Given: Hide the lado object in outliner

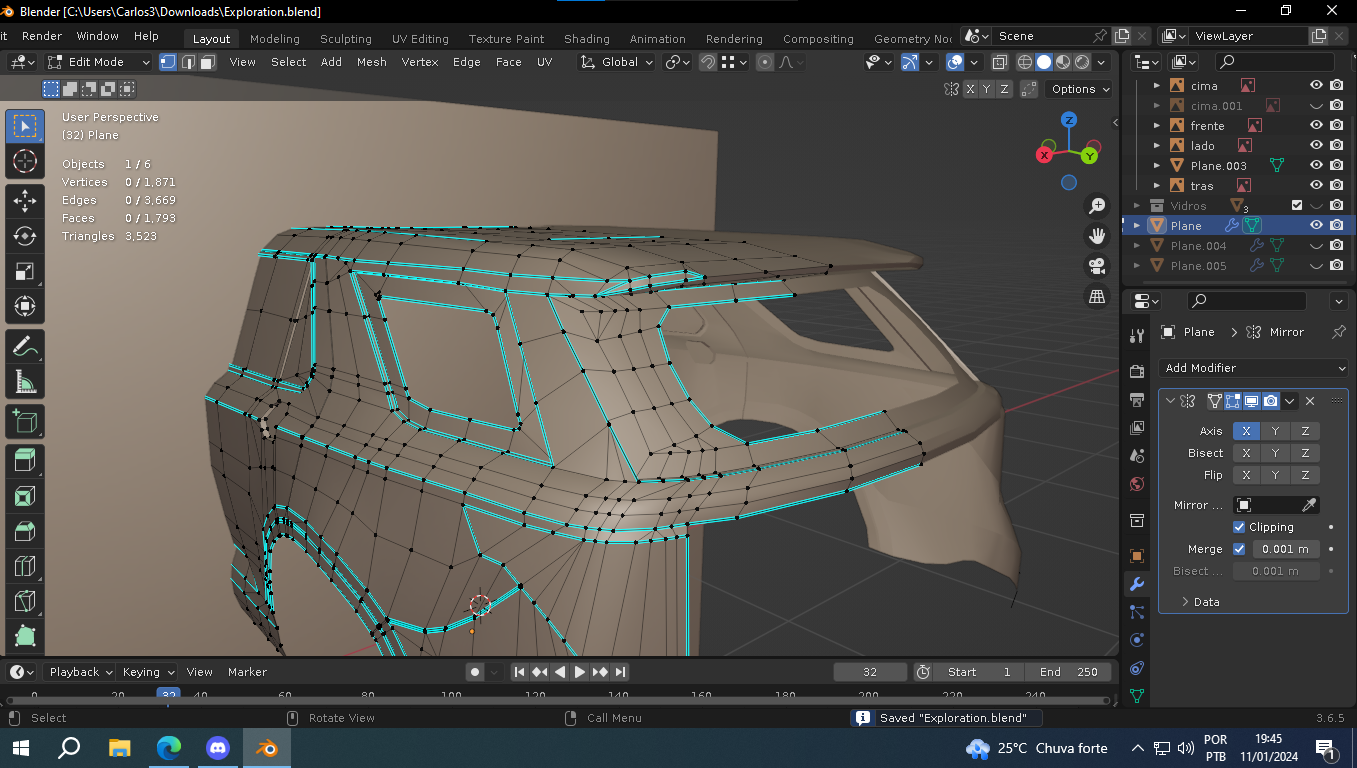Looking at the screenshot, I should (1316, 146).
